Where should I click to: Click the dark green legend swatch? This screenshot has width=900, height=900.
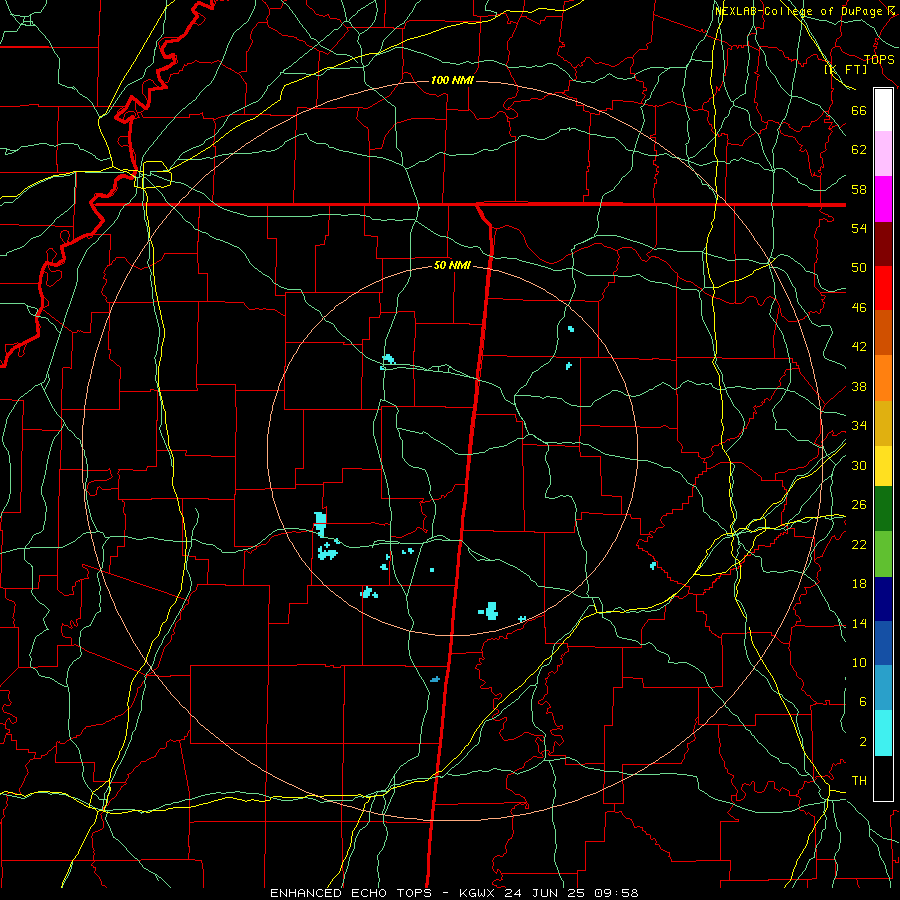pyautogui.click(x=883, y=509)
